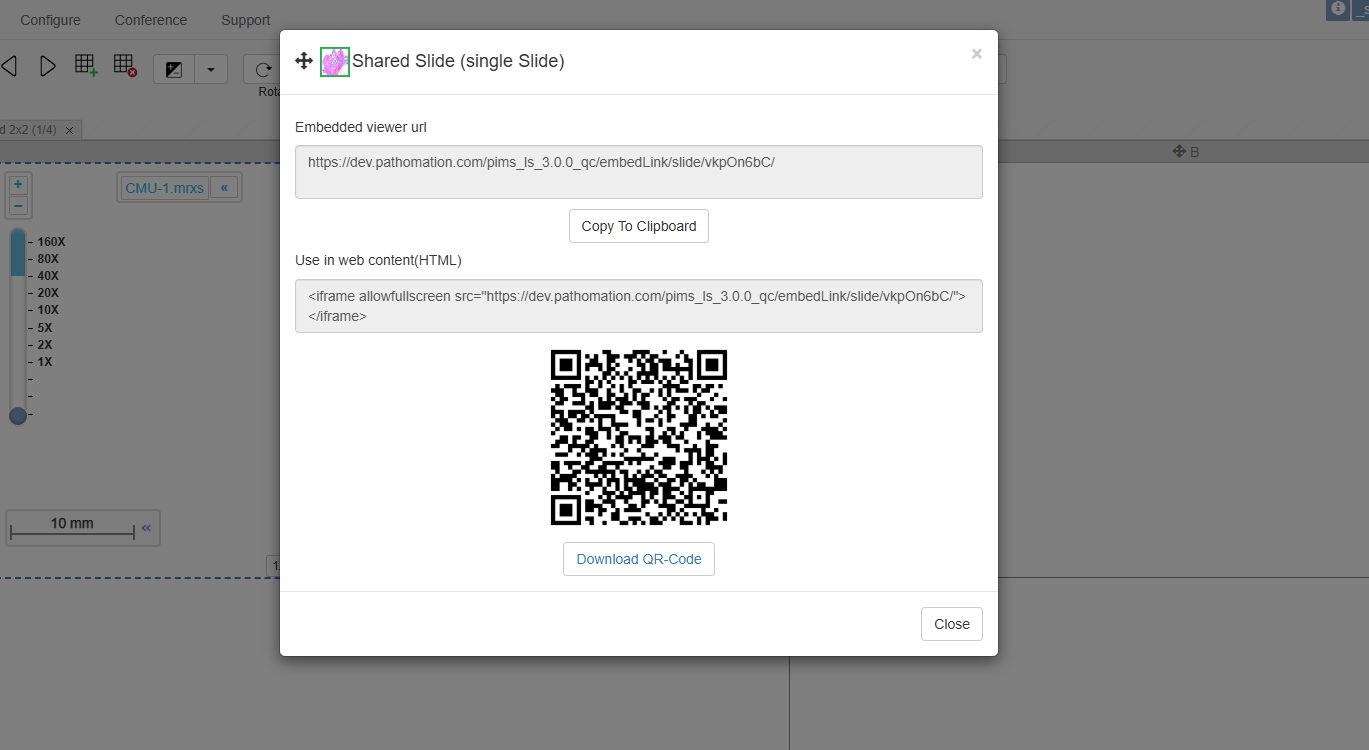Viewport: 1369px width, 750px height.
Task: Click the brightness/contrast adjustment icon
Action: (x=174, y=69)
